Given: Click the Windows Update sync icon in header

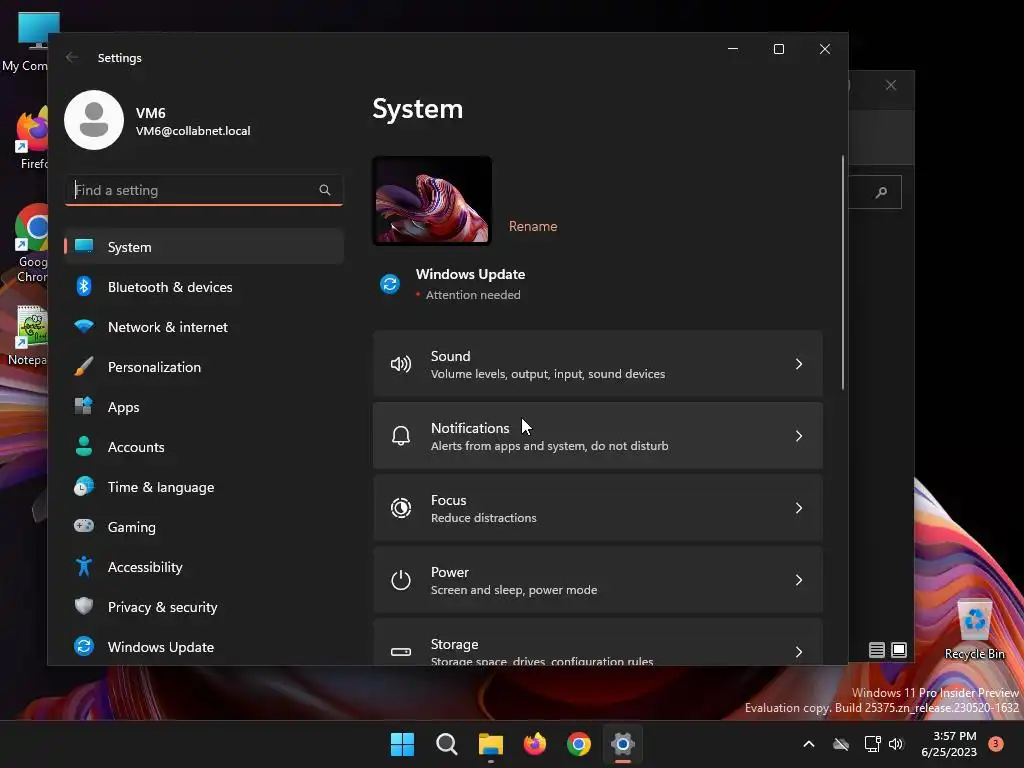Looking at the screenshot, I should [390, 284].
